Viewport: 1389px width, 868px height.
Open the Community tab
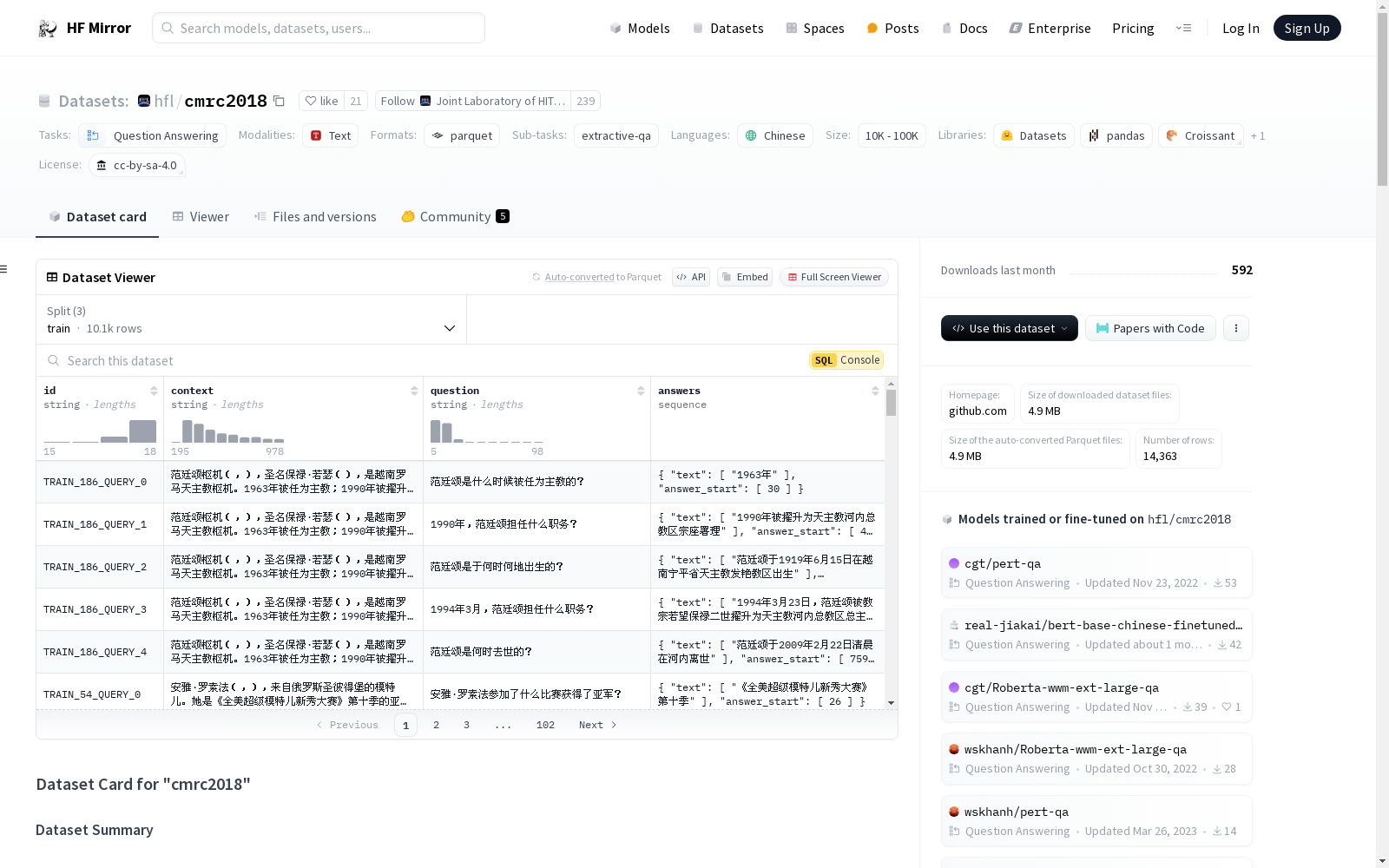[x=455, y=217]
